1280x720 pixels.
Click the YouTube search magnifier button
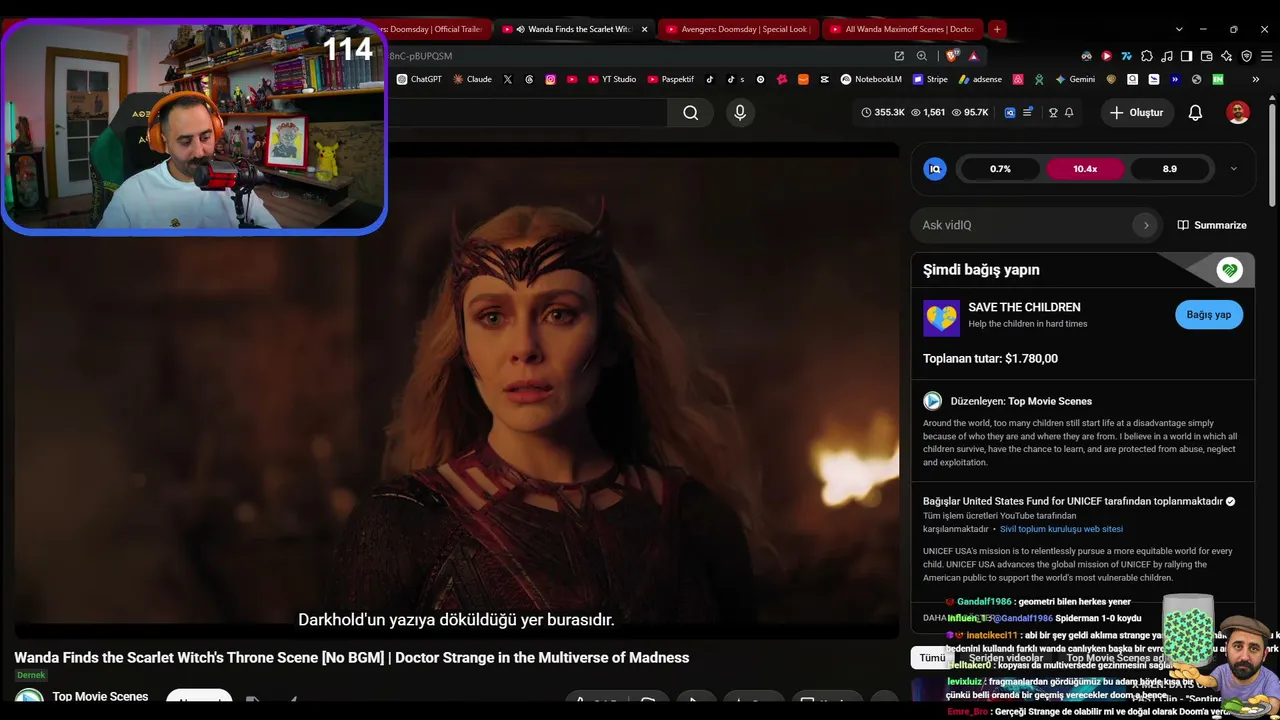[x=690, y=113]
